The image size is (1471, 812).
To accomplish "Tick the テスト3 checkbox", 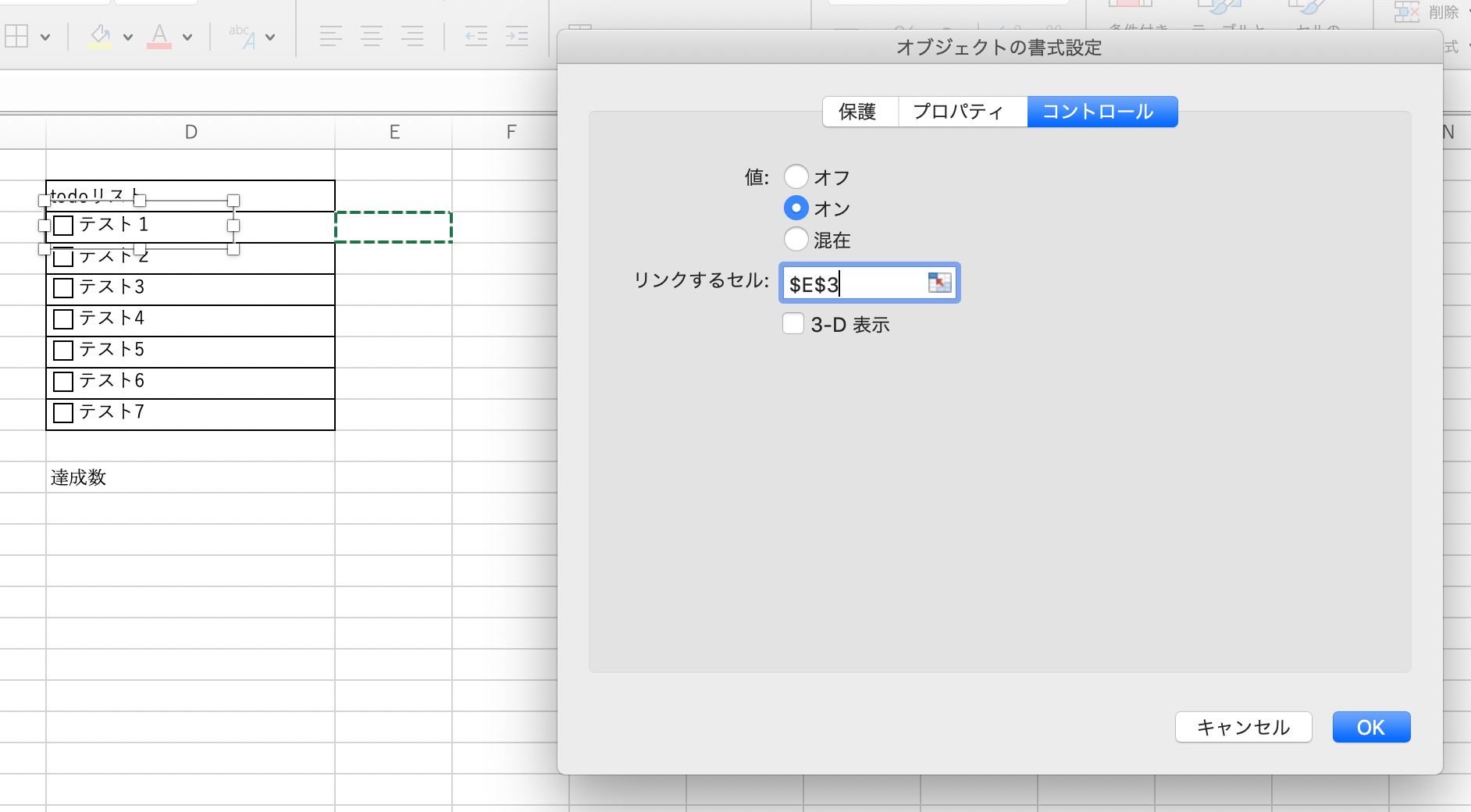I will pyautogui.click(x=63, y=288).
